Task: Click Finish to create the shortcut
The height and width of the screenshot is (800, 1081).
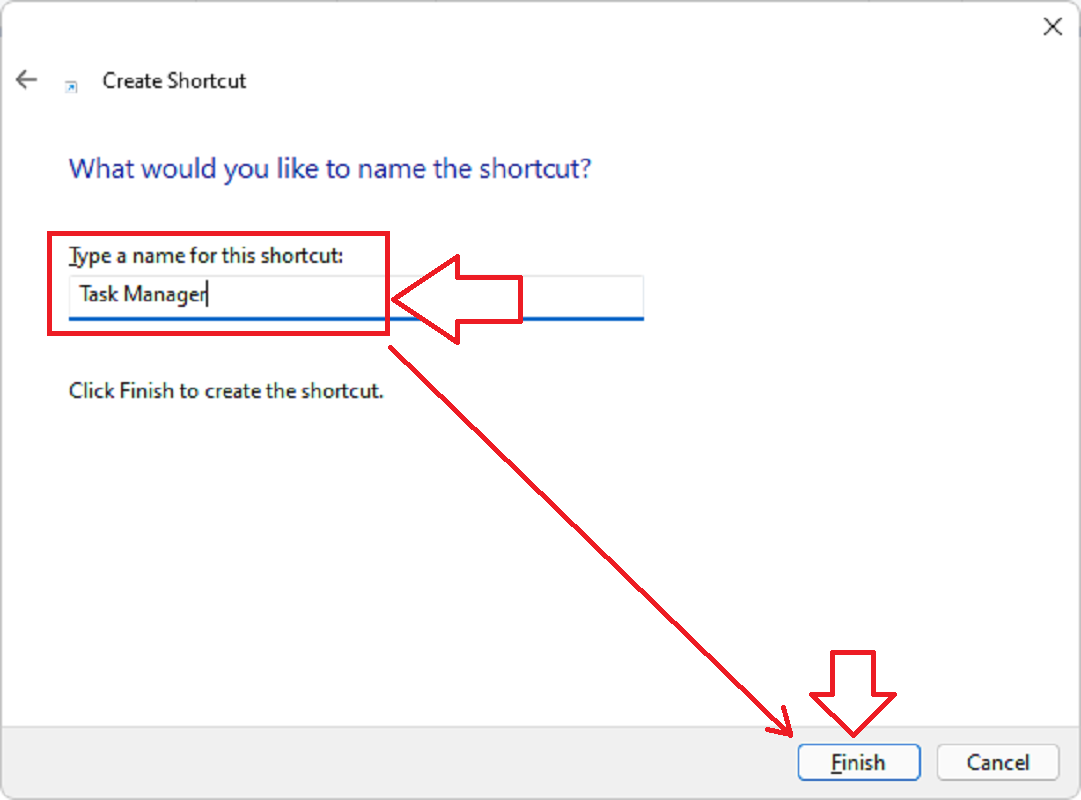Action: (859, 762)
